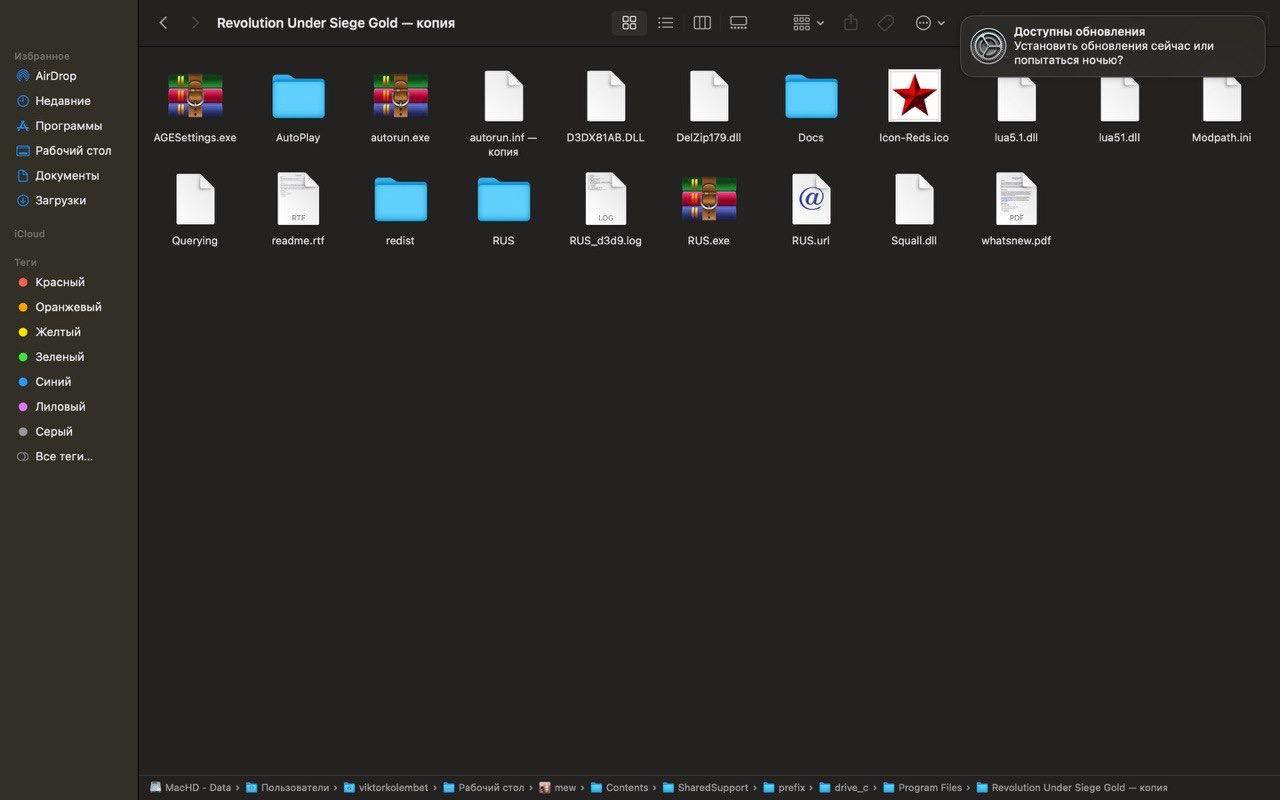Image resolution: width=1280 pixels, height=800 pixels.
Task: Open Документы in the sidebar
Action: [69, 176]
